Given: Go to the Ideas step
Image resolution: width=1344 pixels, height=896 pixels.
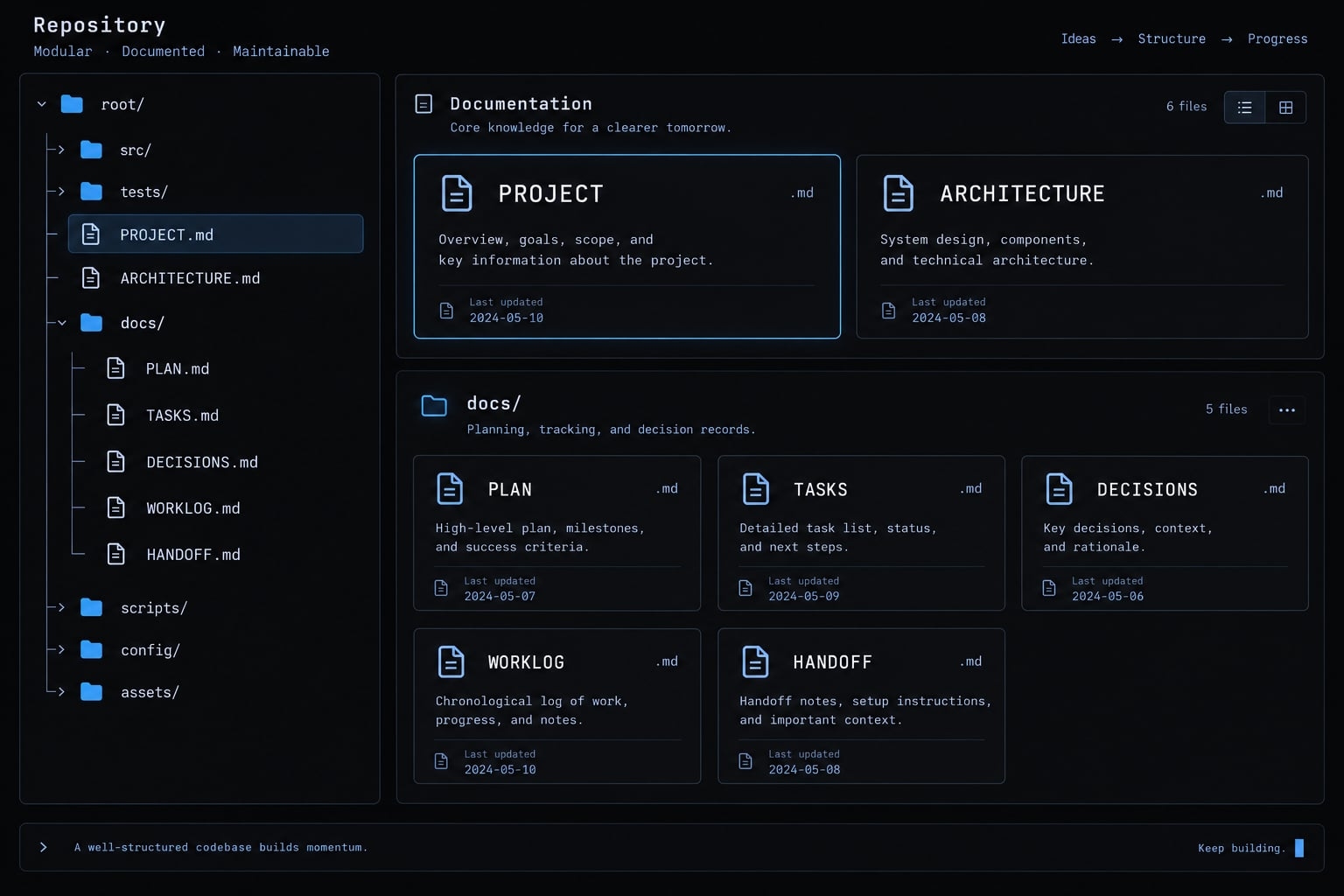Looking at the screenshot, I should (1078, 38).
